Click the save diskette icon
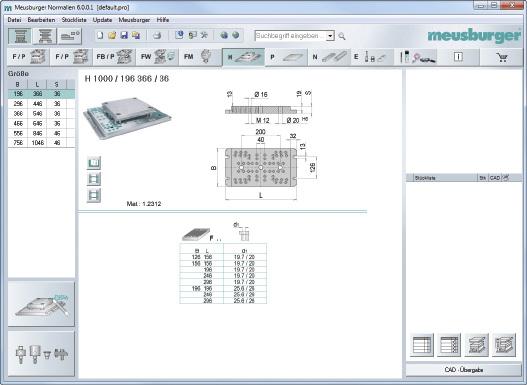 click(x=124, y=35)
